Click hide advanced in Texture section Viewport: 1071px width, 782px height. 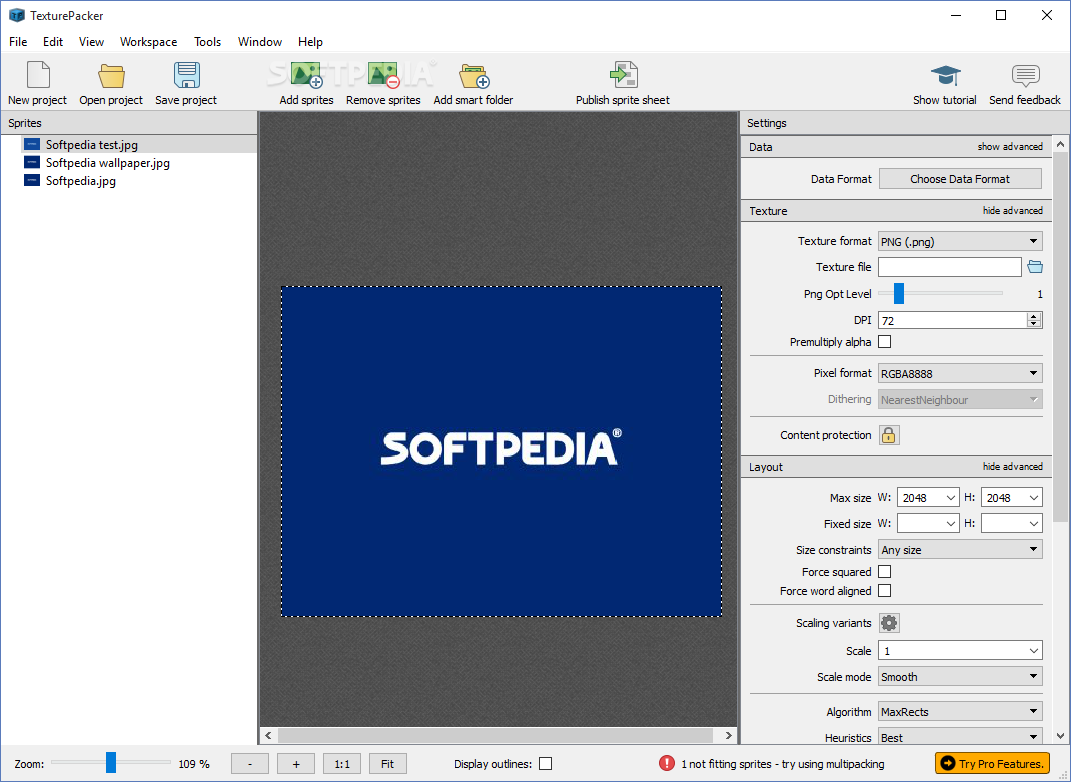tap(1012, 210)
